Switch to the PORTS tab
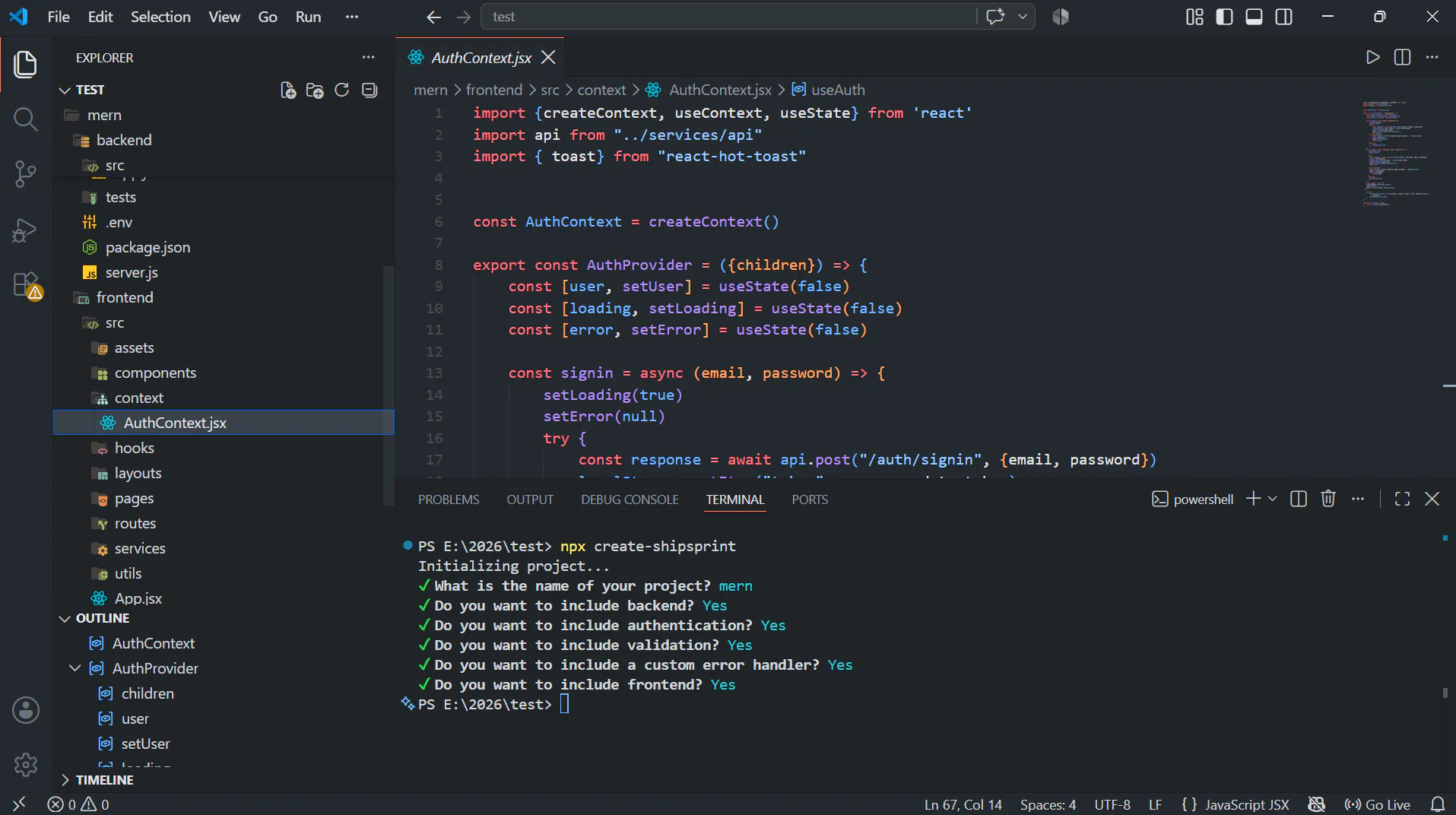Viewport: 1456px width, 815px height. 810,499
